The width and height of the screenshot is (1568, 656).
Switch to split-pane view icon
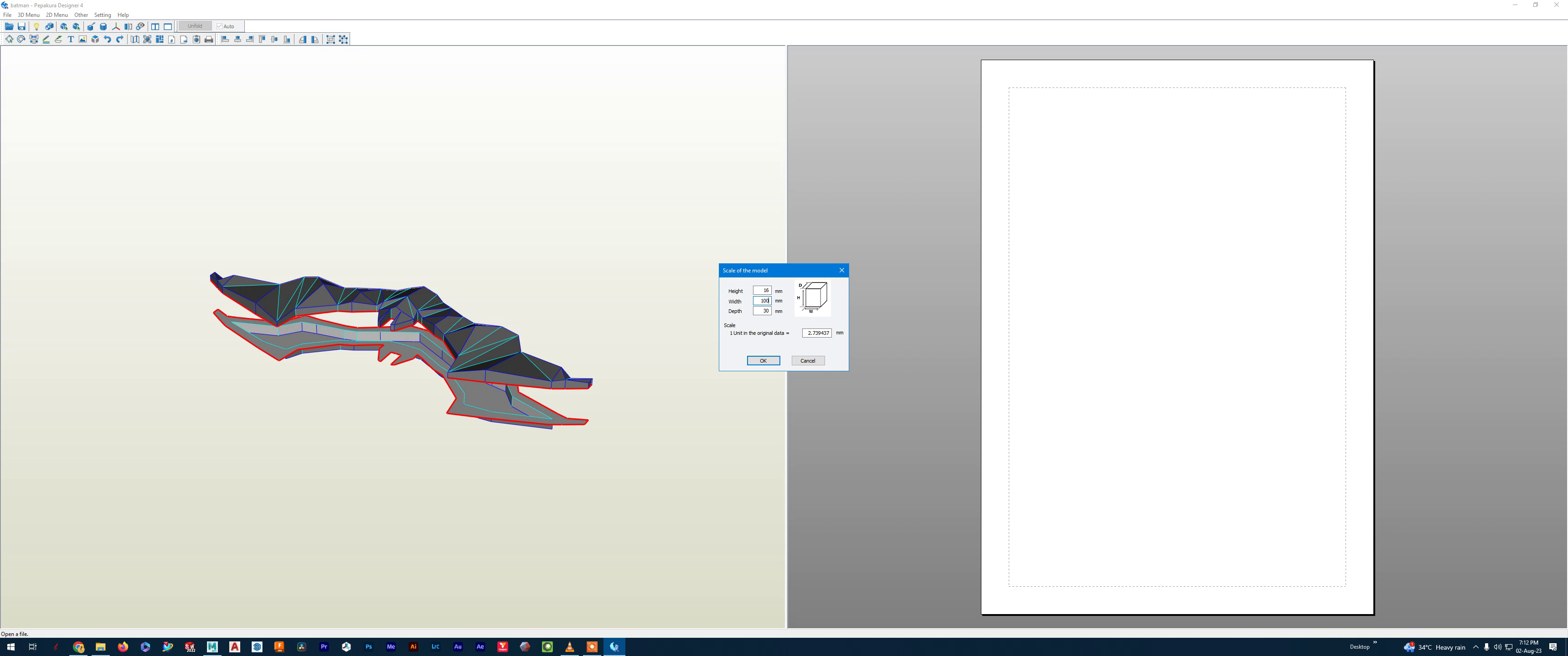click(155, 26)
